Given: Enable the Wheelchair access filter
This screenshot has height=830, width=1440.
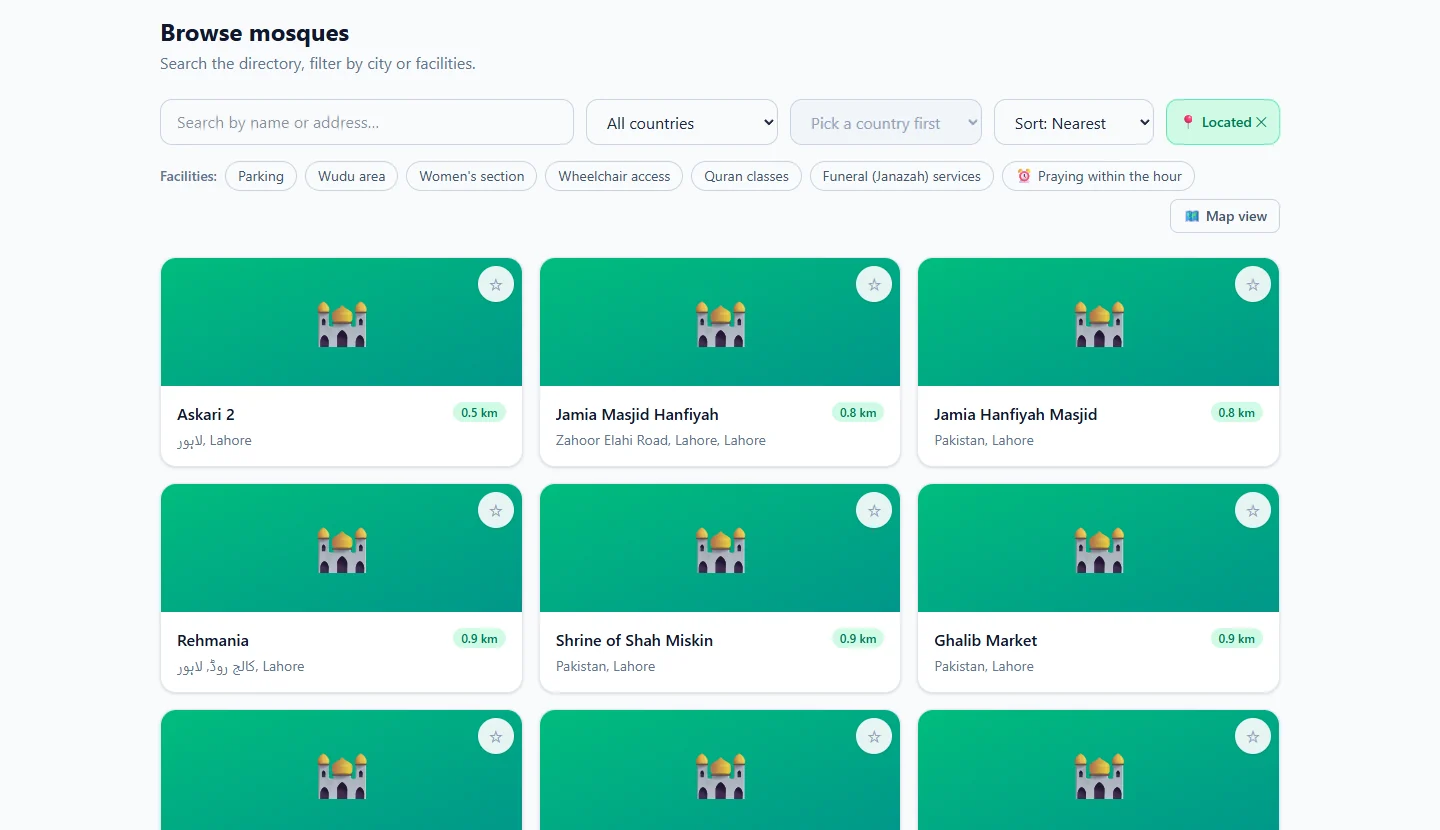Looking at the screenshot, I should point(614,176).
